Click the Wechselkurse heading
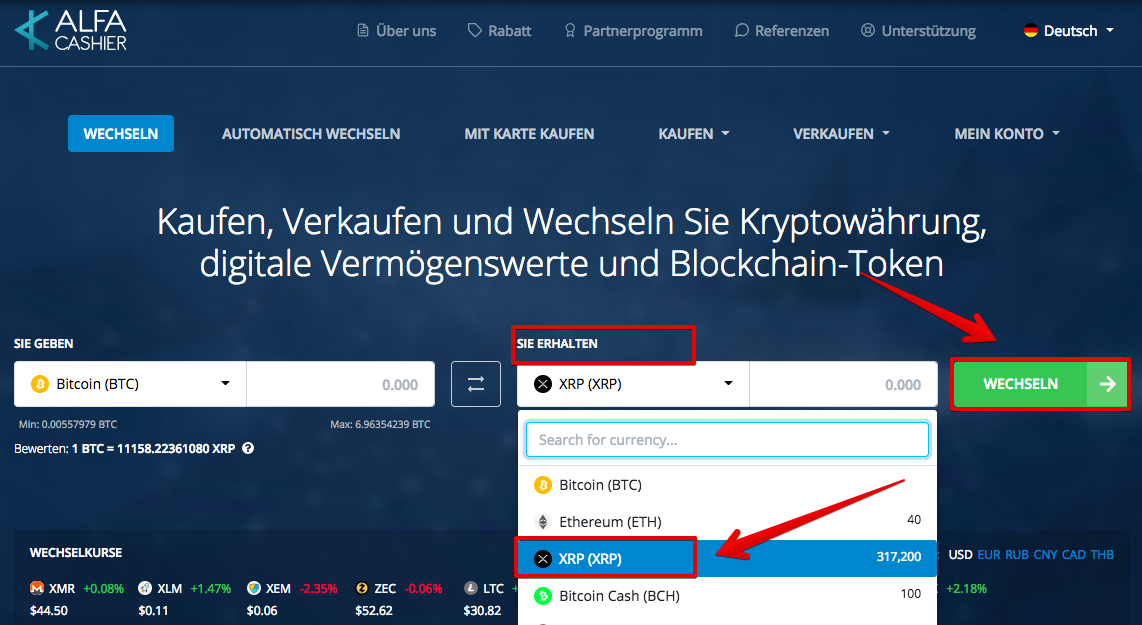The image size is (1142, 625). pyautogui.click(x=76, y=553)
